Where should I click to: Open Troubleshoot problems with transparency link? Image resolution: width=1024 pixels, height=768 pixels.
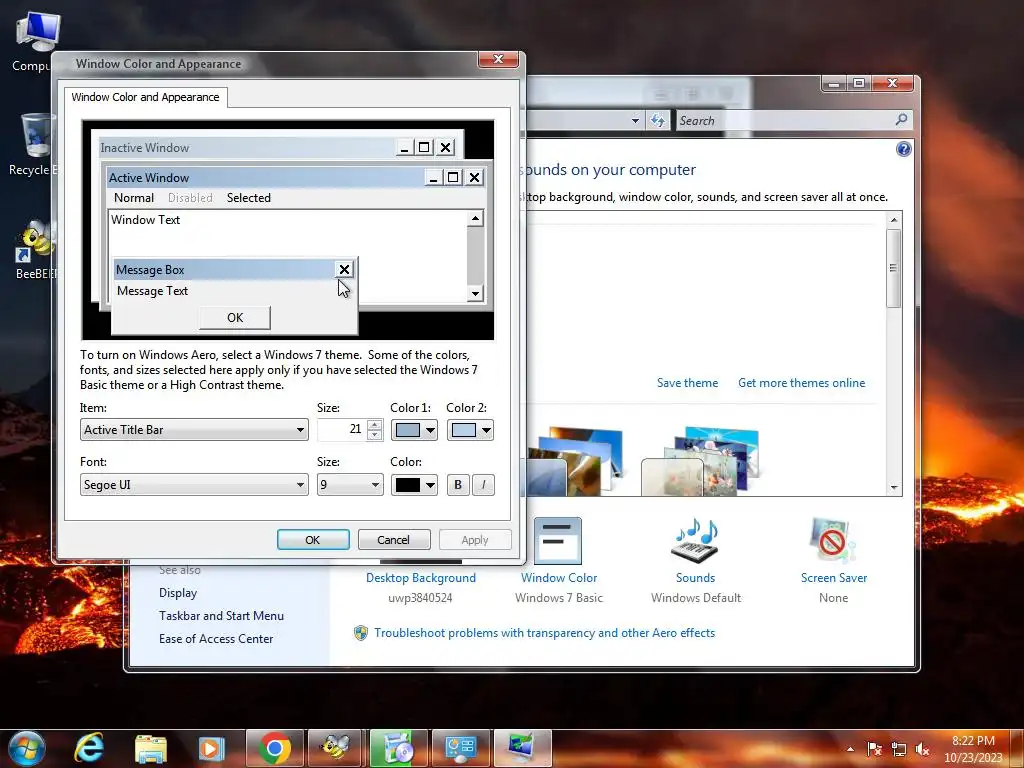[545, 633]
